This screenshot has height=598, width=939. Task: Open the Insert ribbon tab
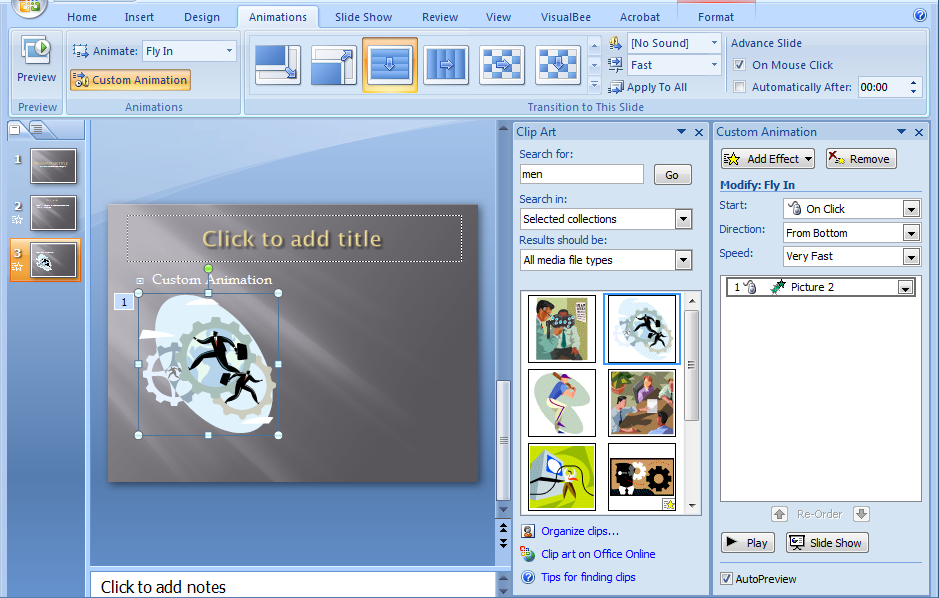point(139,17)
